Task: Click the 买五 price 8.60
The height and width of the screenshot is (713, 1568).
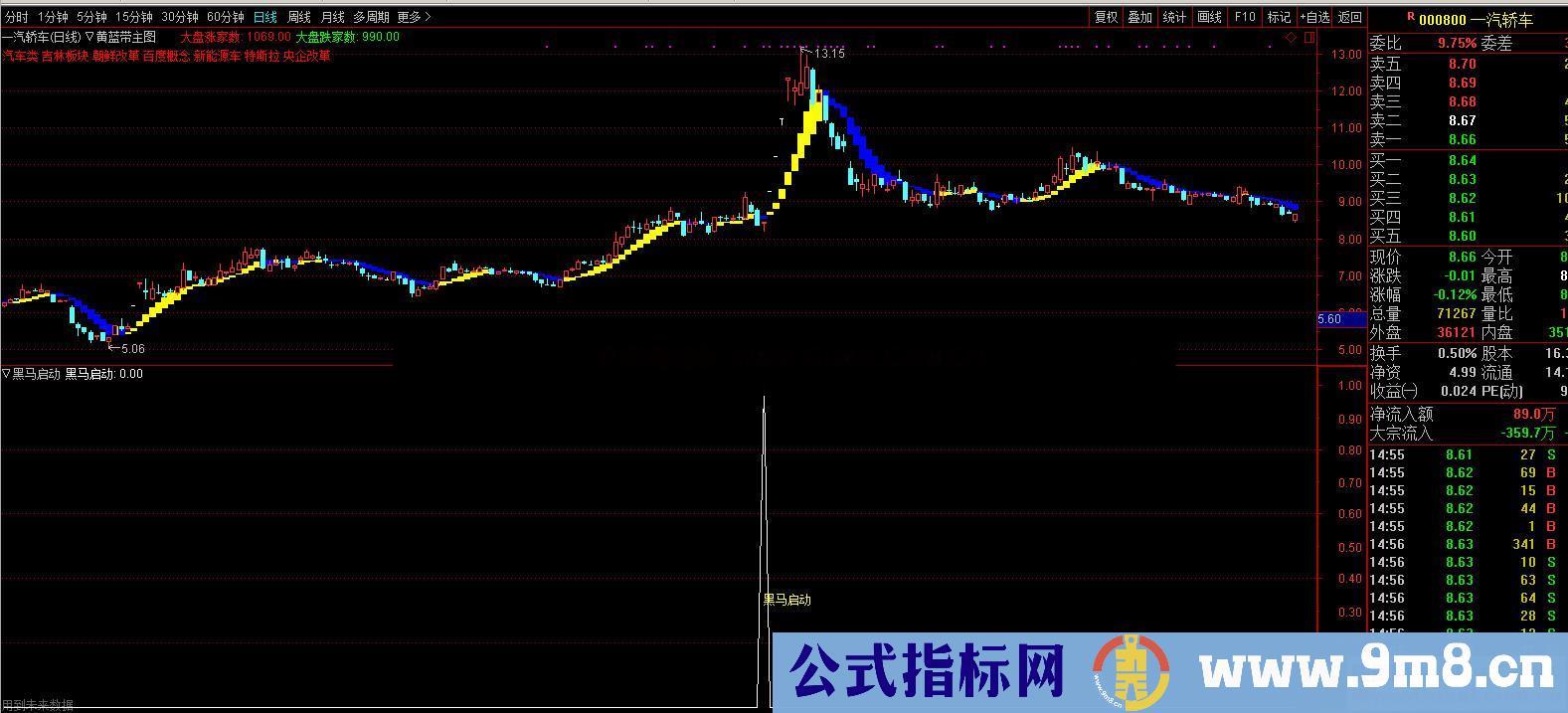Action: coord(1462,236)
